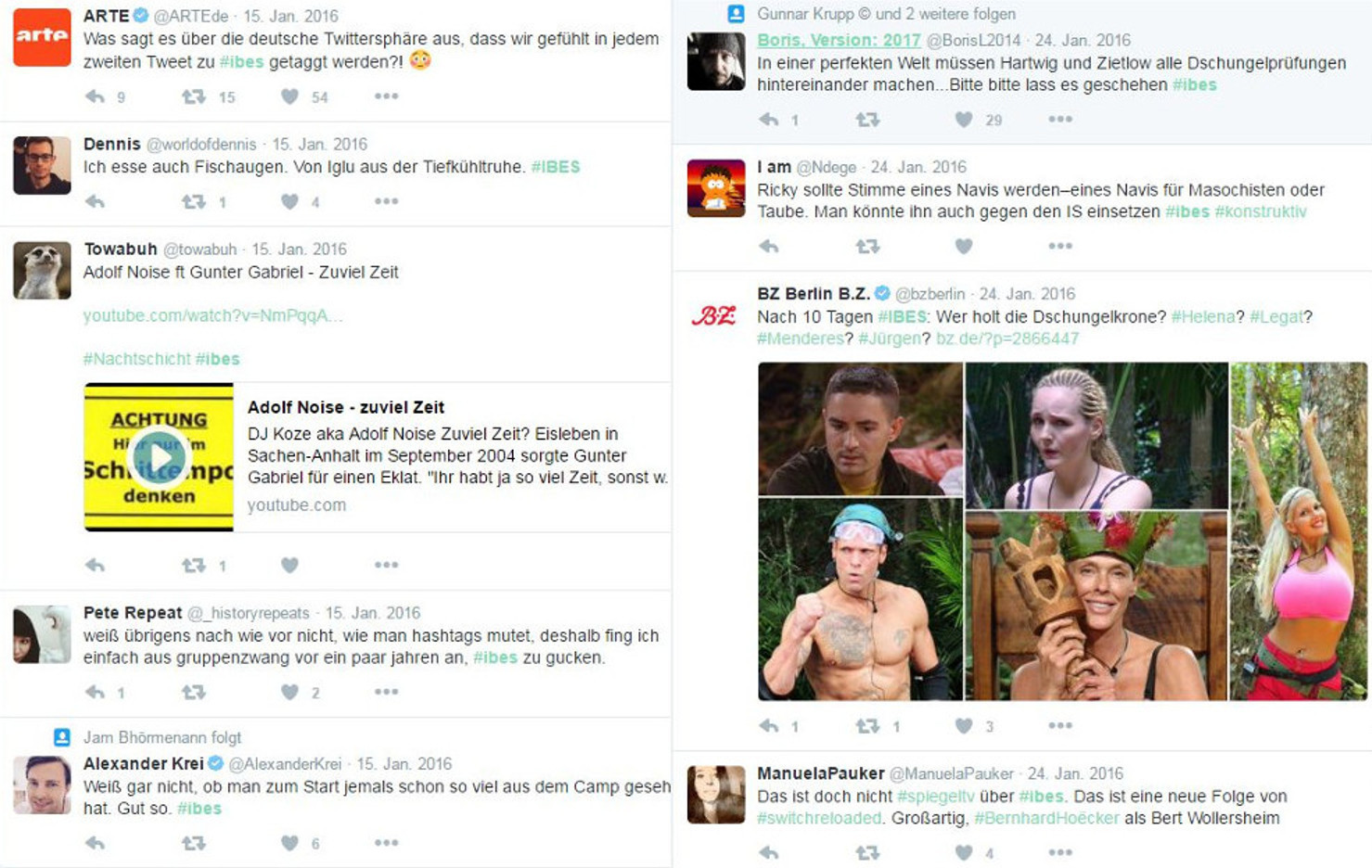Like the Boris tweet with 29 likes

coord(964,120)
